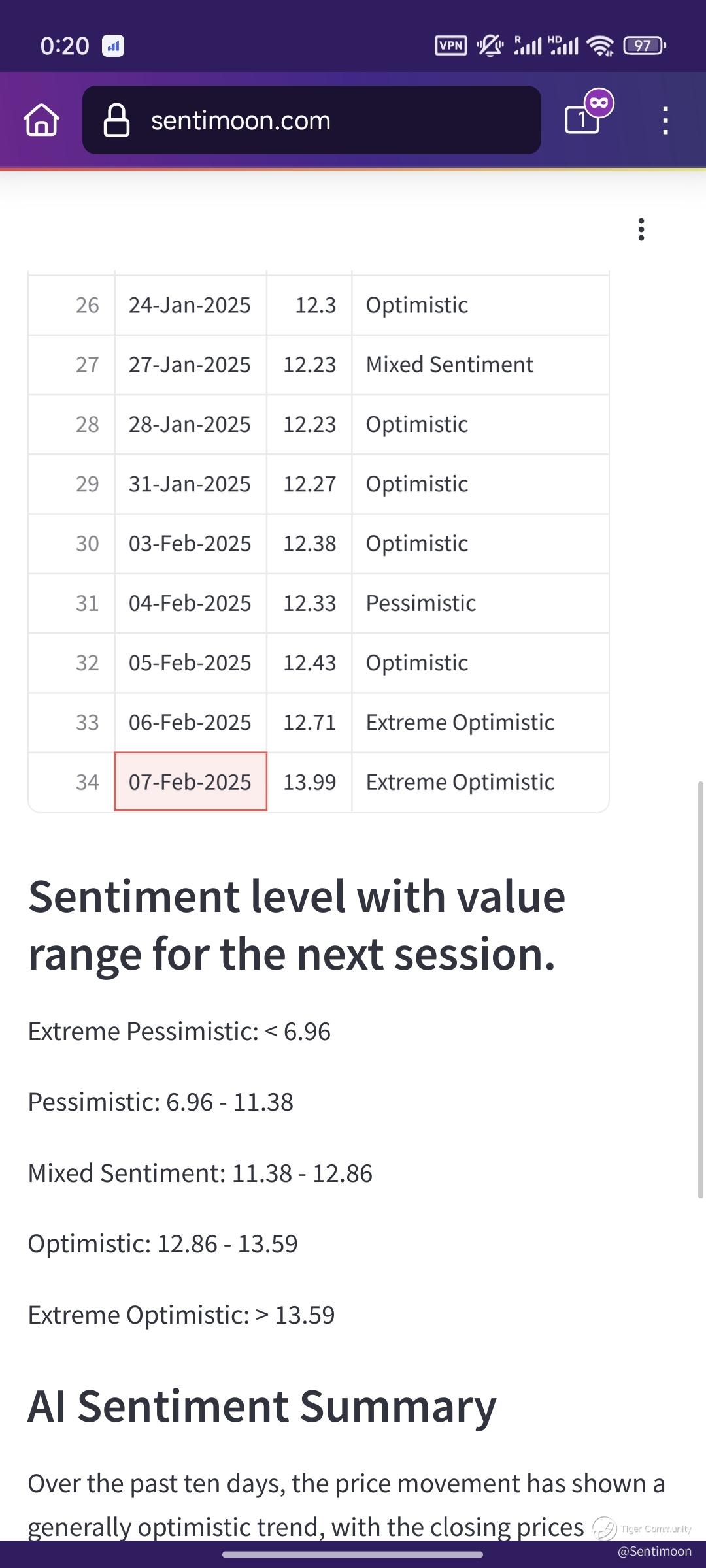The image size is (706, 1568).
Task: Tap the @Sentimoon handle text
Action: [654, 1552]
